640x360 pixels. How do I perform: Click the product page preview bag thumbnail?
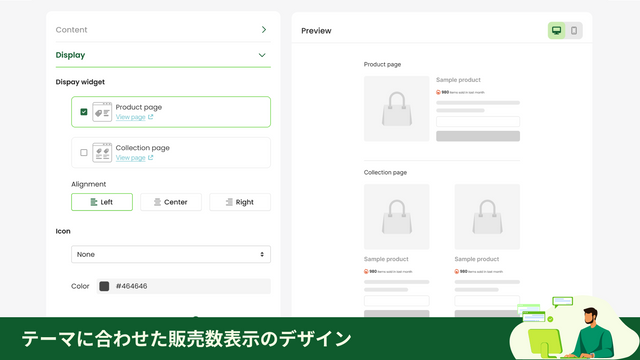point(397,109)
